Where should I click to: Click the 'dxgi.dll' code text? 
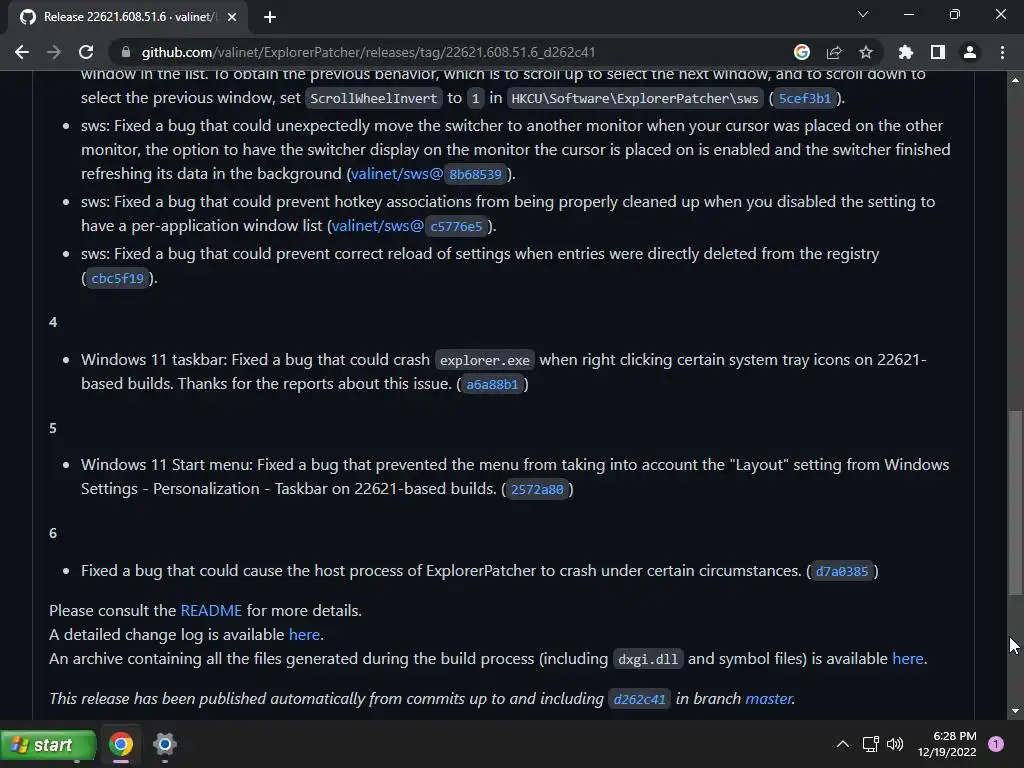648,660
